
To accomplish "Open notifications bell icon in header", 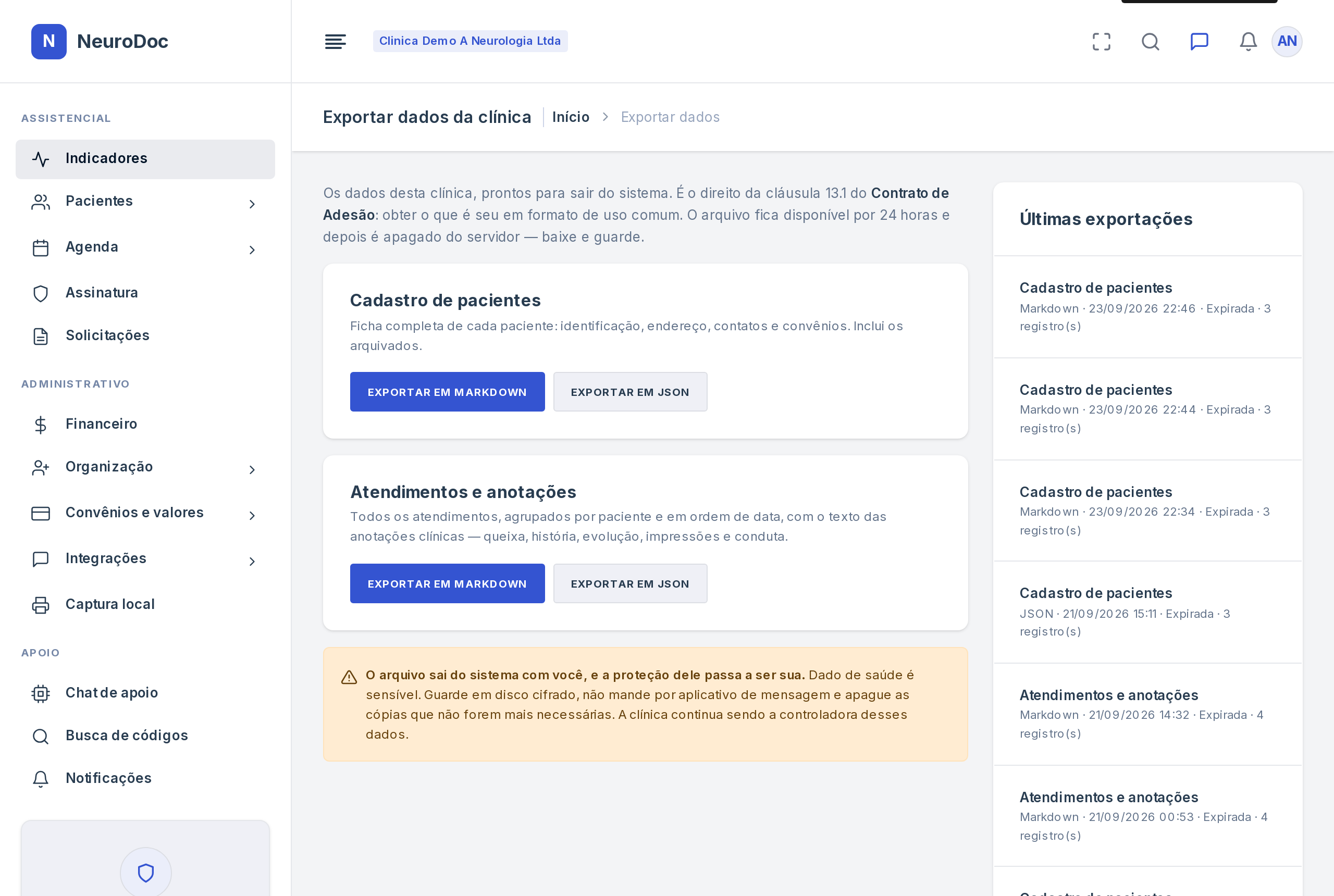I will 1247,41.
